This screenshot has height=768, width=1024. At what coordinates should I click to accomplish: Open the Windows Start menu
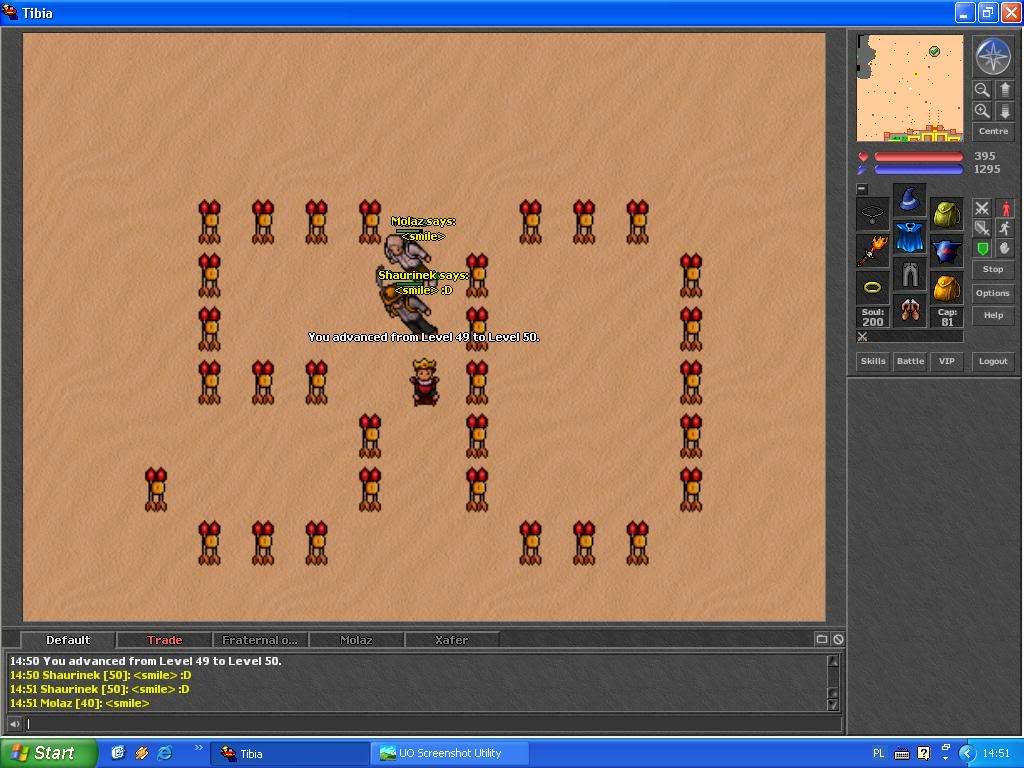[48, 753]
